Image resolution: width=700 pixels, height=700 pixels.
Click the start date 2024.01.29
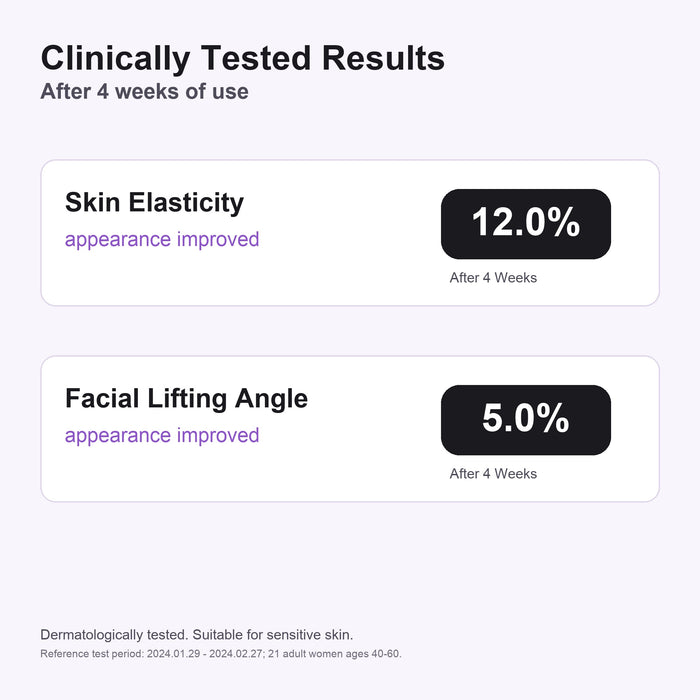(174, 654)
